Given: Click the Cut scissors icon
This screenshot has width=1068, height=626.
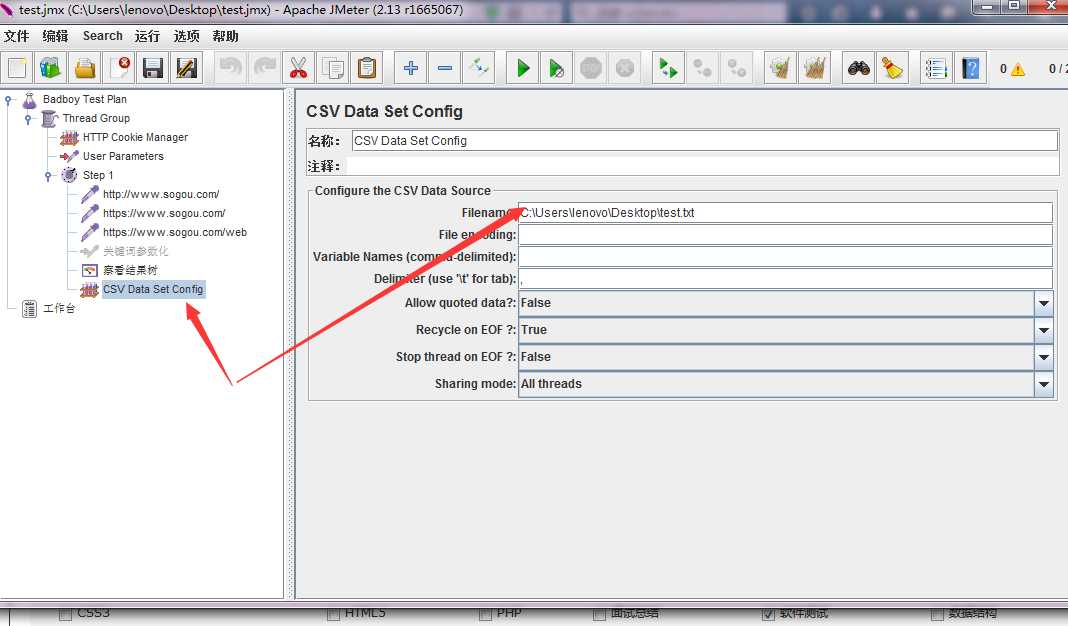Looking at the screenshot, I should (298, 68).
